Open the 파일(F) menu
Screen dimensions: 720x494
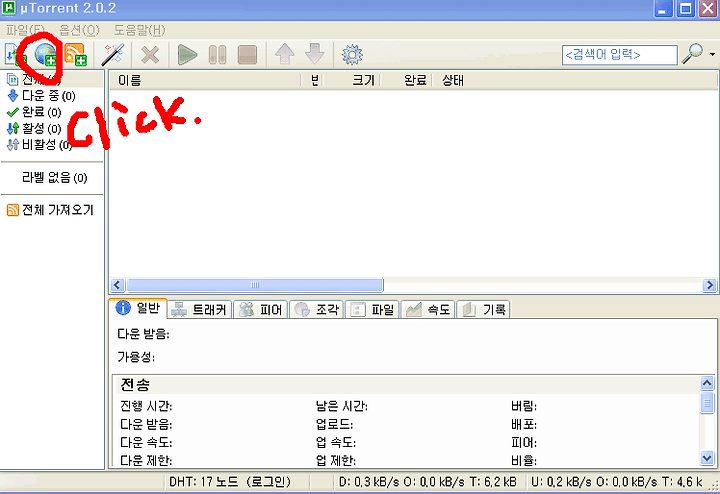25,30
